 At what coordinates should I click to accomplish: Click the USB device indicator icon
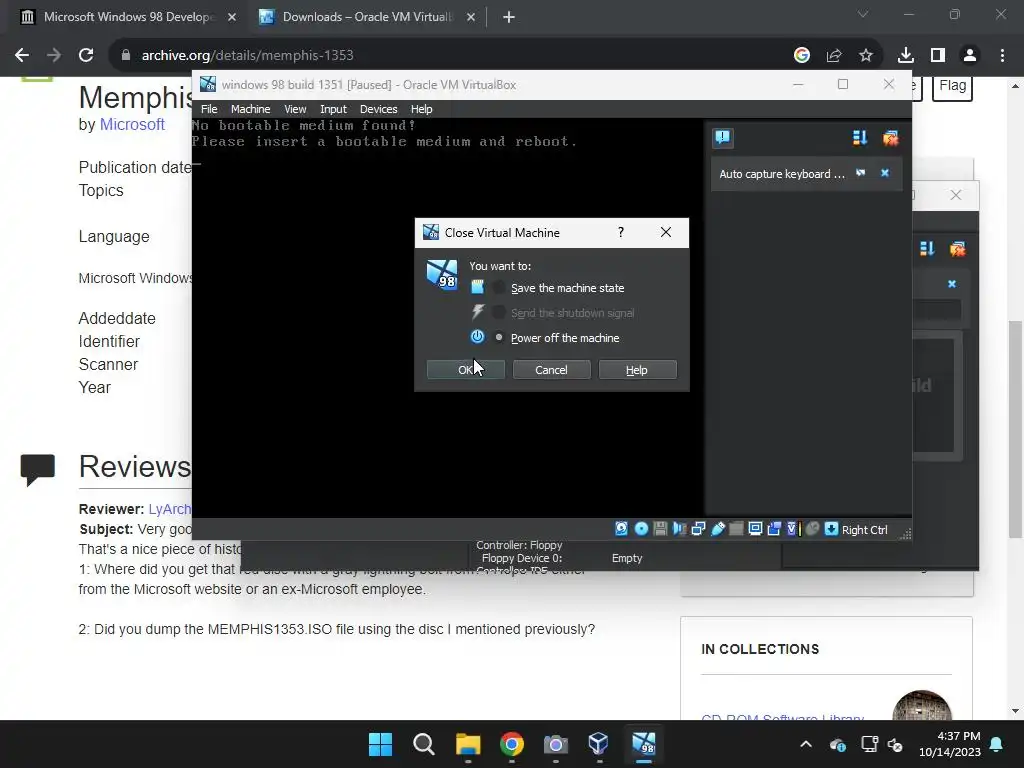click(x=718, y=529)
